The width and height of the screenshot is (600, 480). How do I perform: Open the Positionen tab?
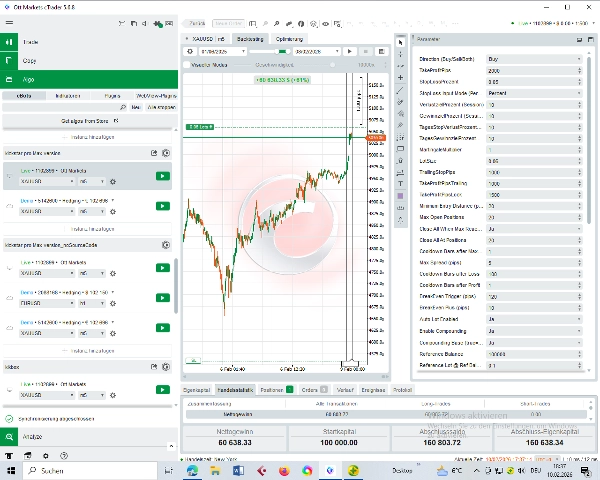(x=276, y=390)
